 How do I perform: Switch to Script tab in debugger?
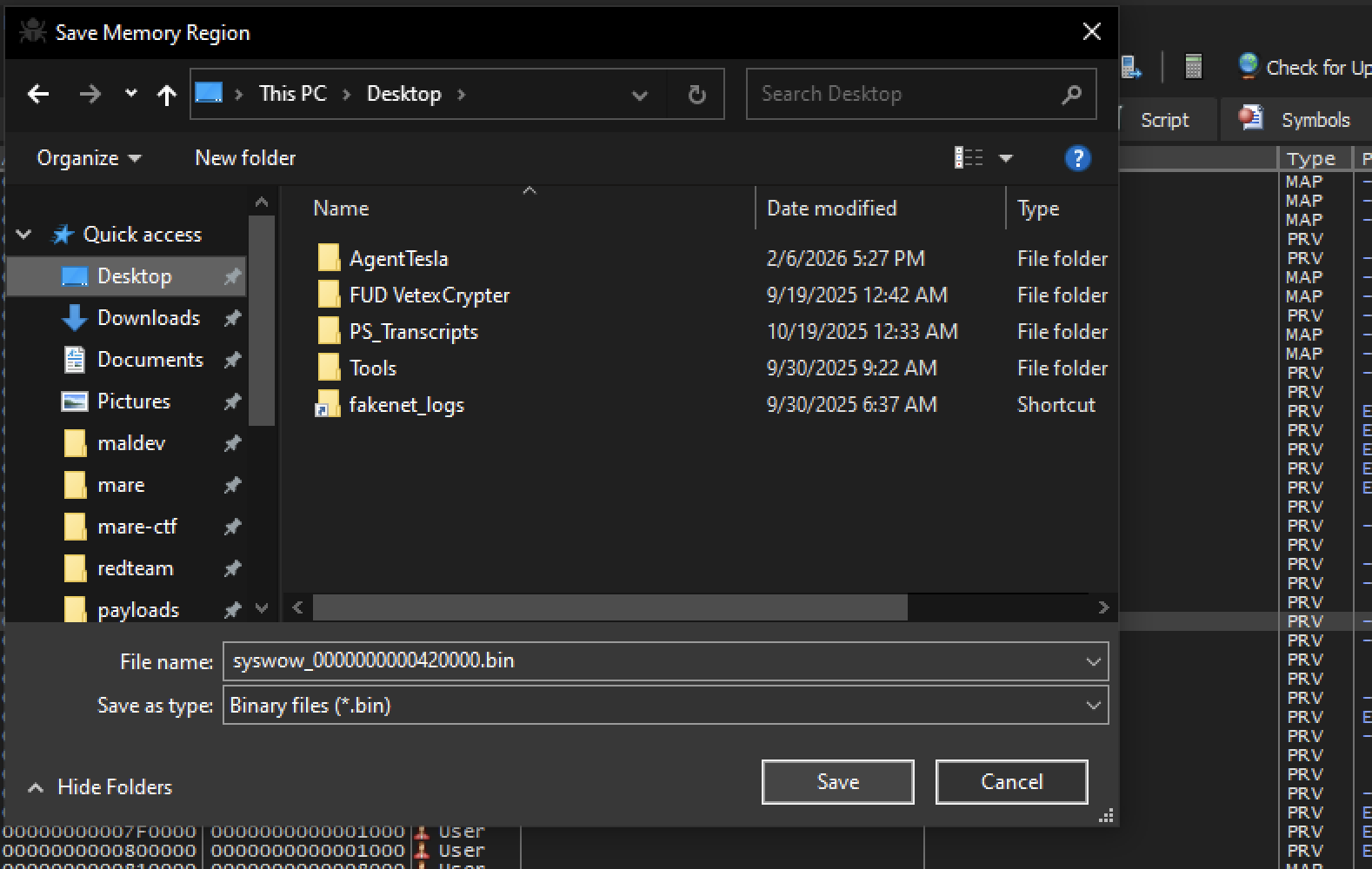[1164, 120]
